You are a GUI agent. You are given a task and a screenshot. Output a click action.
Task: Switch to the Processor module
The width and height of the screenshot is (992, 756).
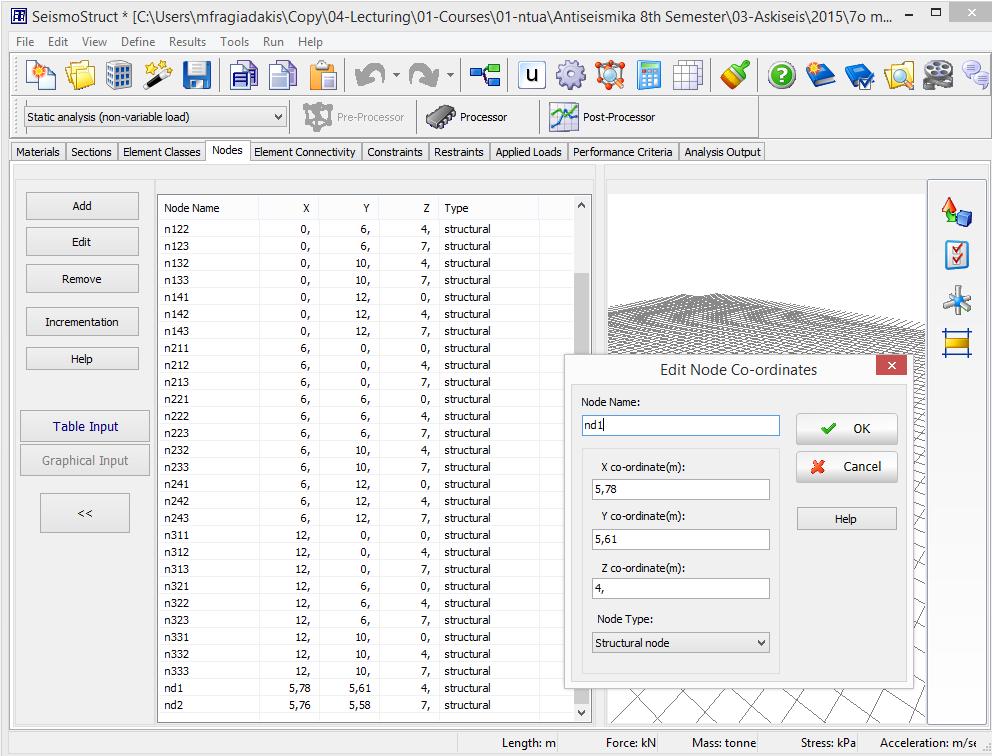467,117
